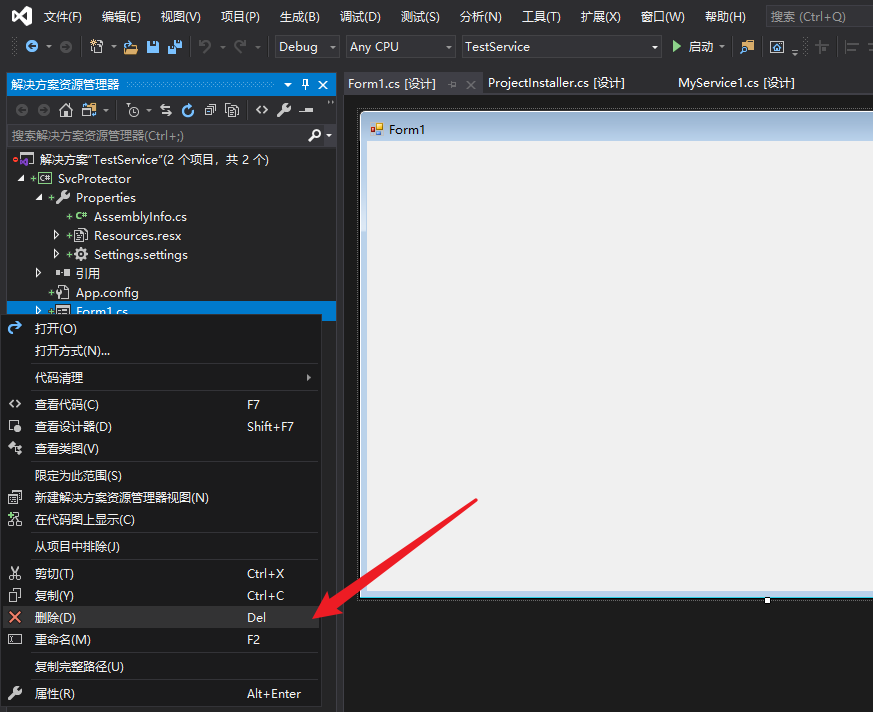This screenshot has width=873, height=712.
Task: Toggle the pin on Form1.cs design tab
Action: click(453, 85)
